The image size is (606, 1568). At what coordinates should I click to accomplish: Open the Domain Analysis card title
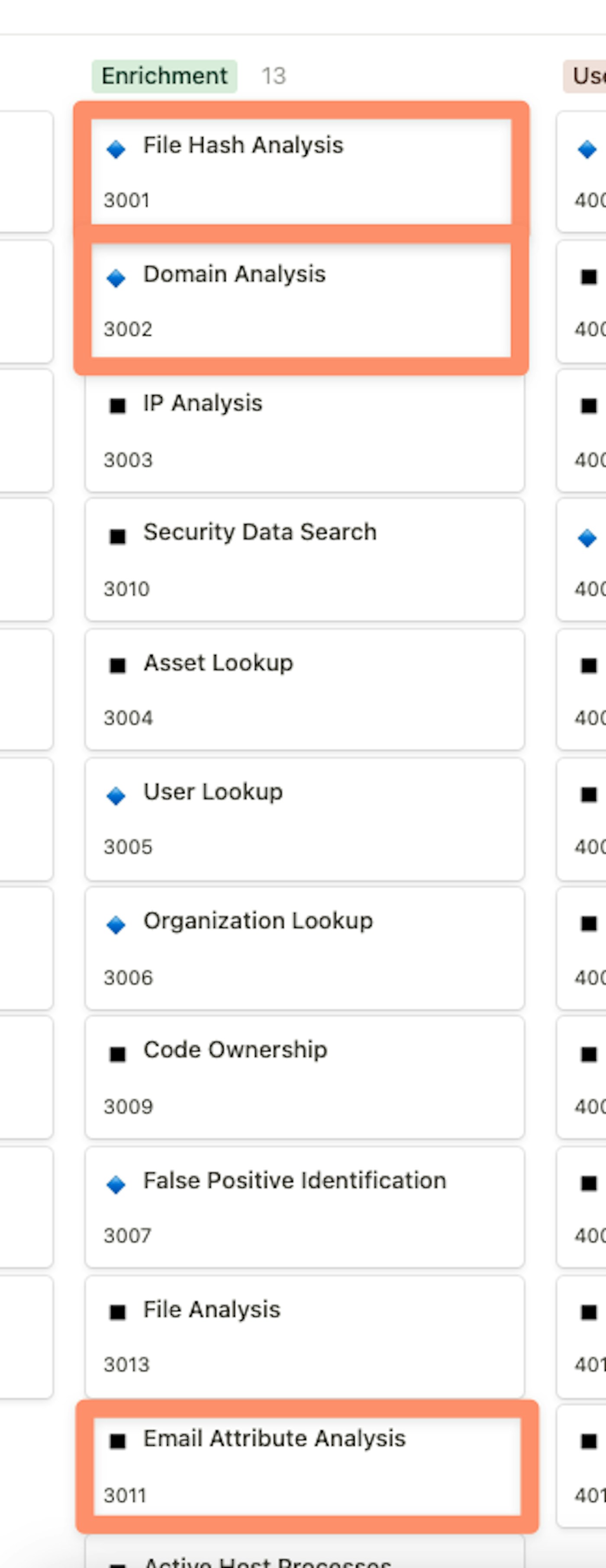[235, 275]
